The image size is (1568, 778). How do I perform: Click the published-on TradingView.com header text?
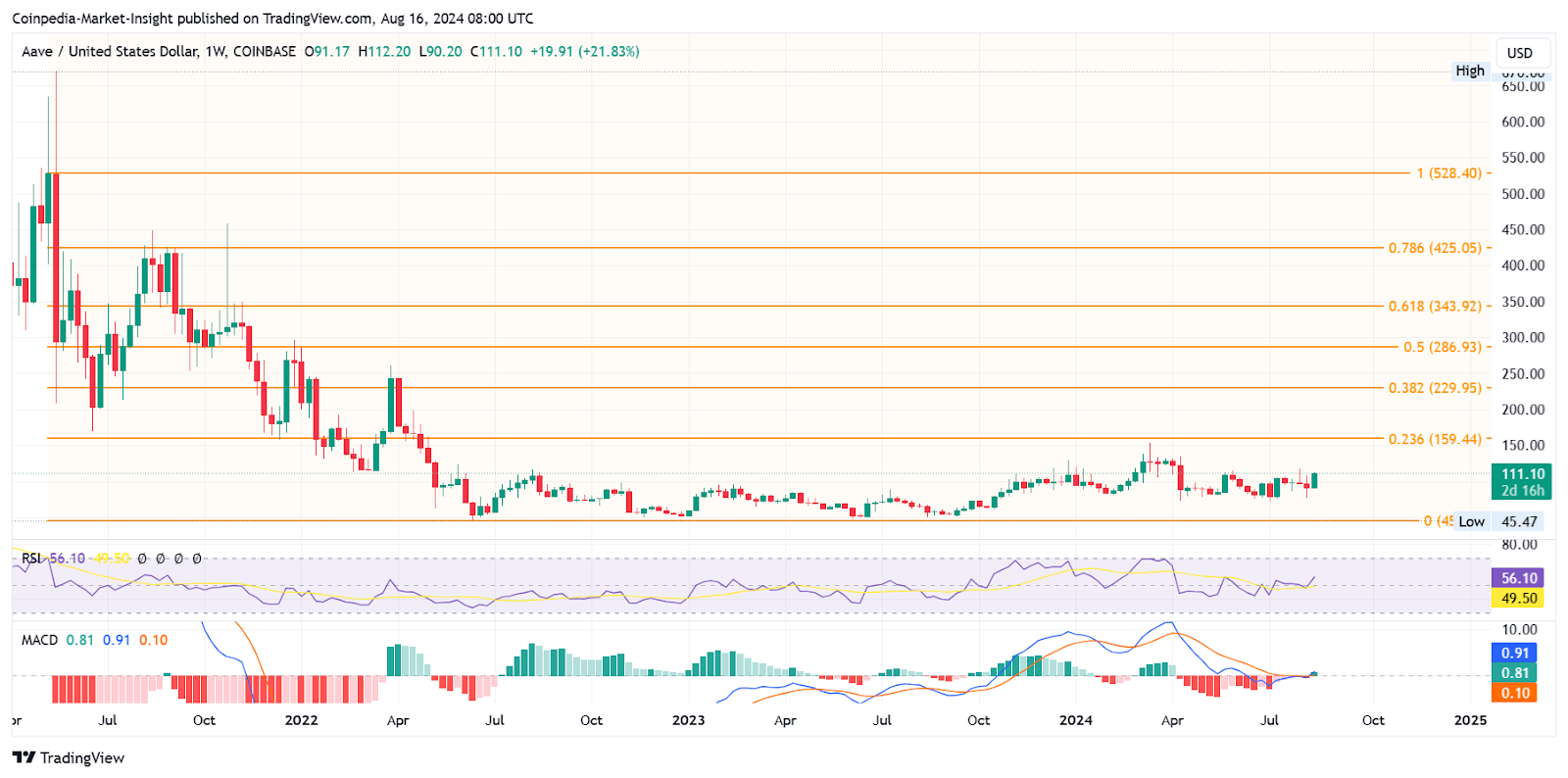coord(274,18)
